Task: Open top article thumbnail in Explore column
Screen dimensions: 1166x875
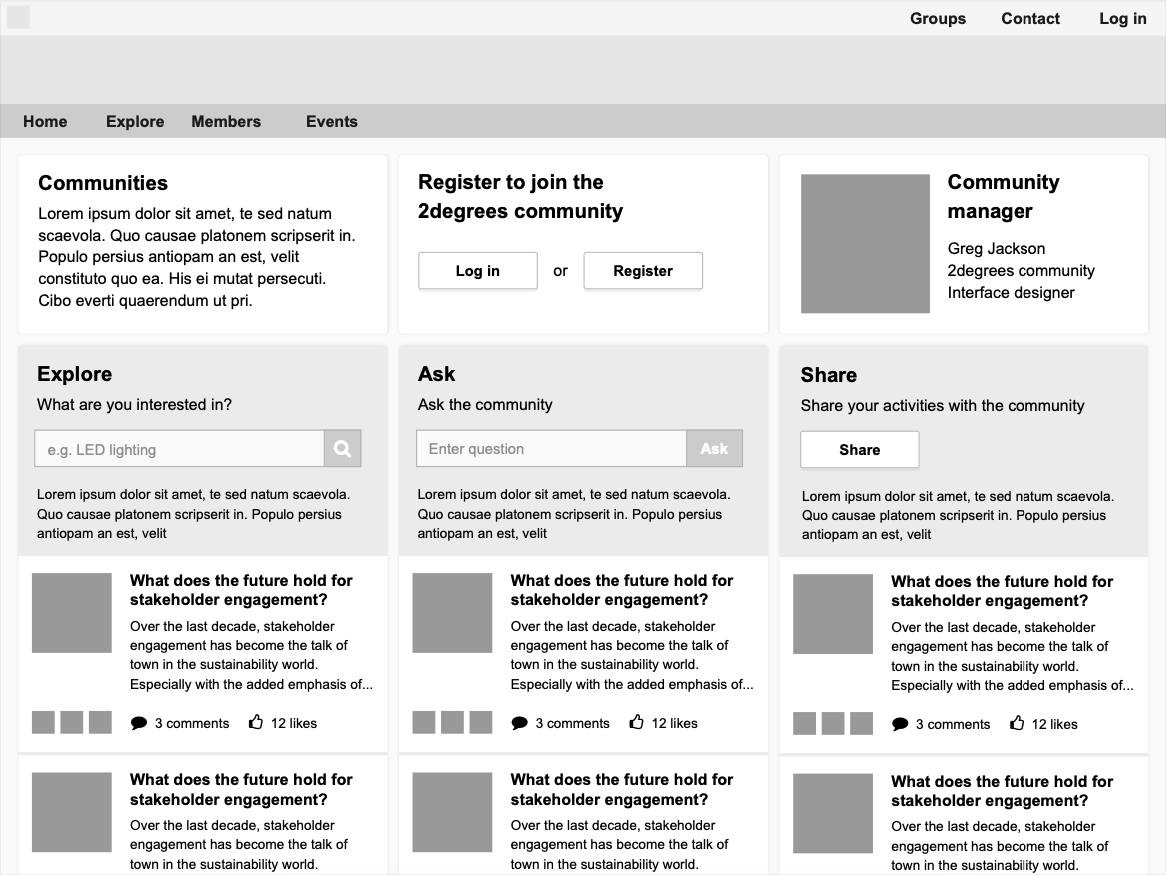Action: click(71, 613)
